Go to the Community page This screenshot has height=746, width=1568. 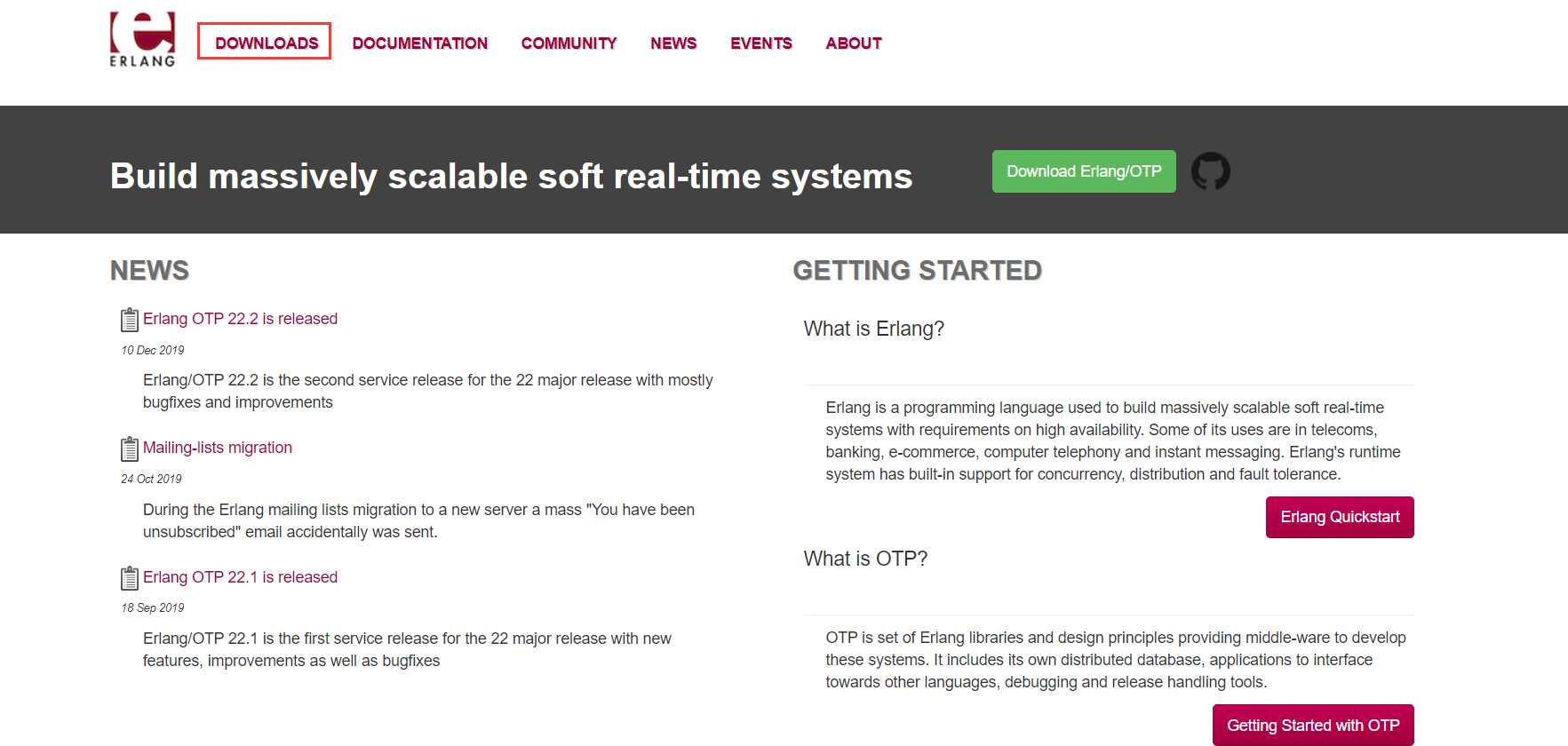pos(569,44)
